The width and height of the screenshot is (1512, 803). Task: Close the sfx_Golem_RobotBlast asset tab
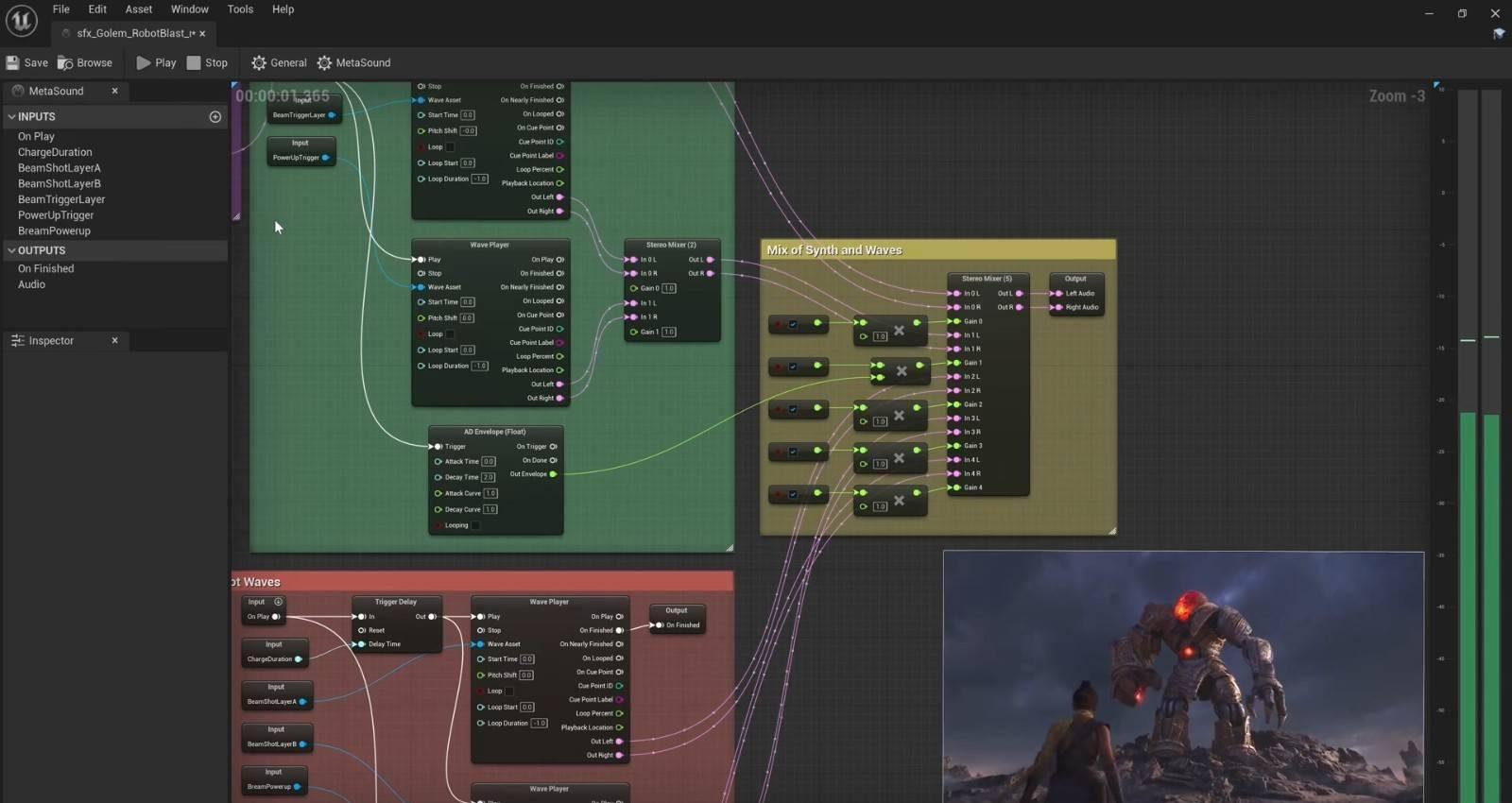[x=202, y=34]
